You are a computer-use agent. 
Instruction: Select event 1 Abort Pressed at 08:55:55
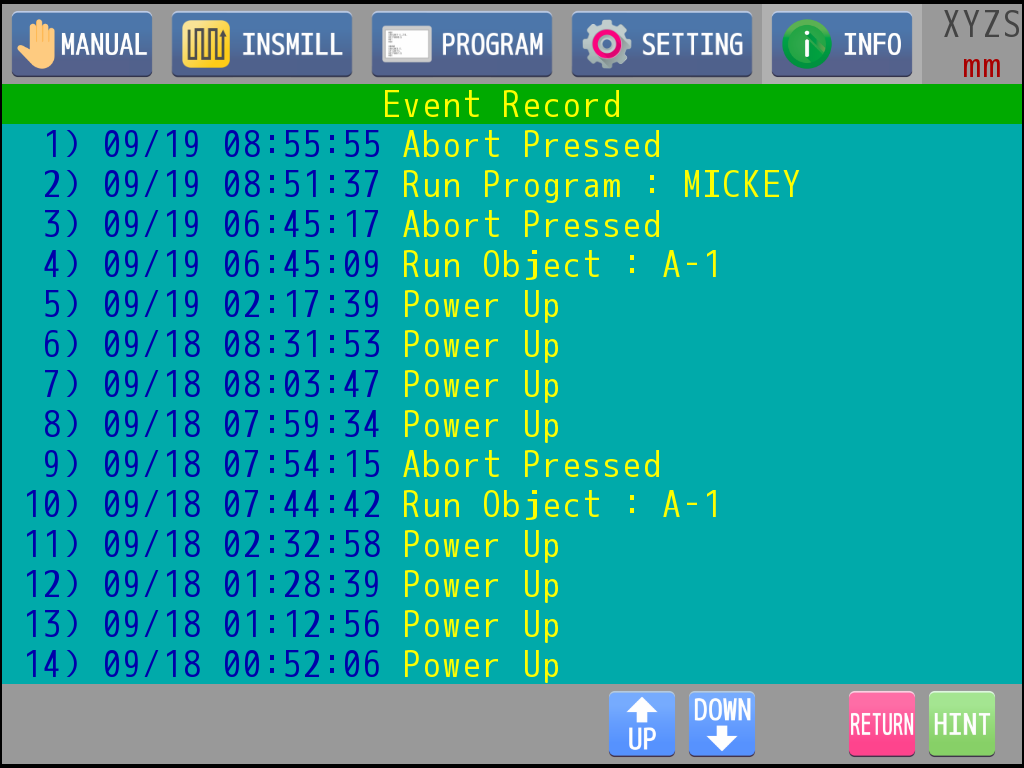[x=352, y=146]
